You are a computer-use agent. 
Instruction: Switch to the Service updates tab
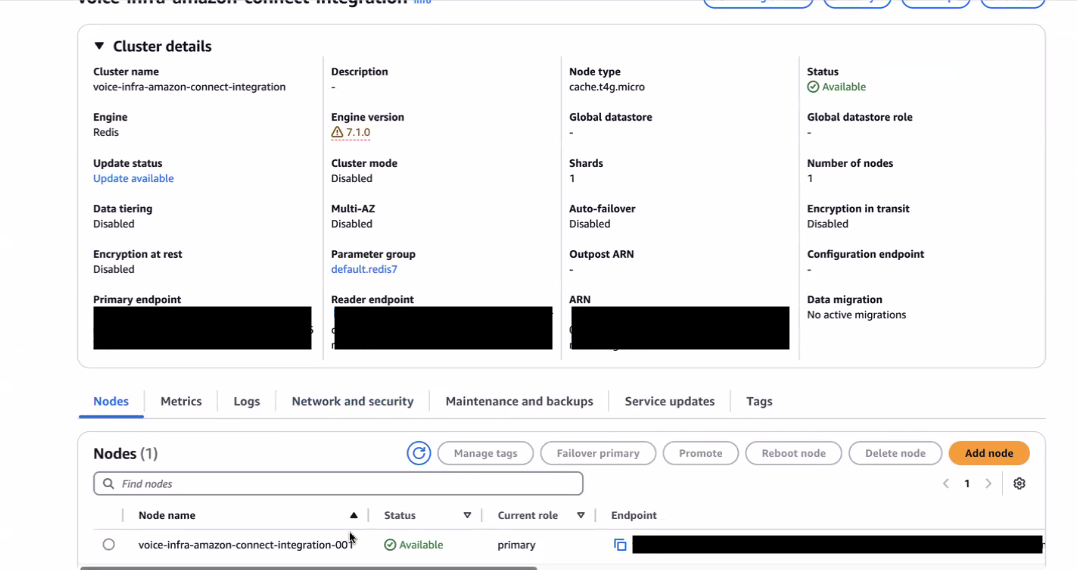tap(670, 401)
